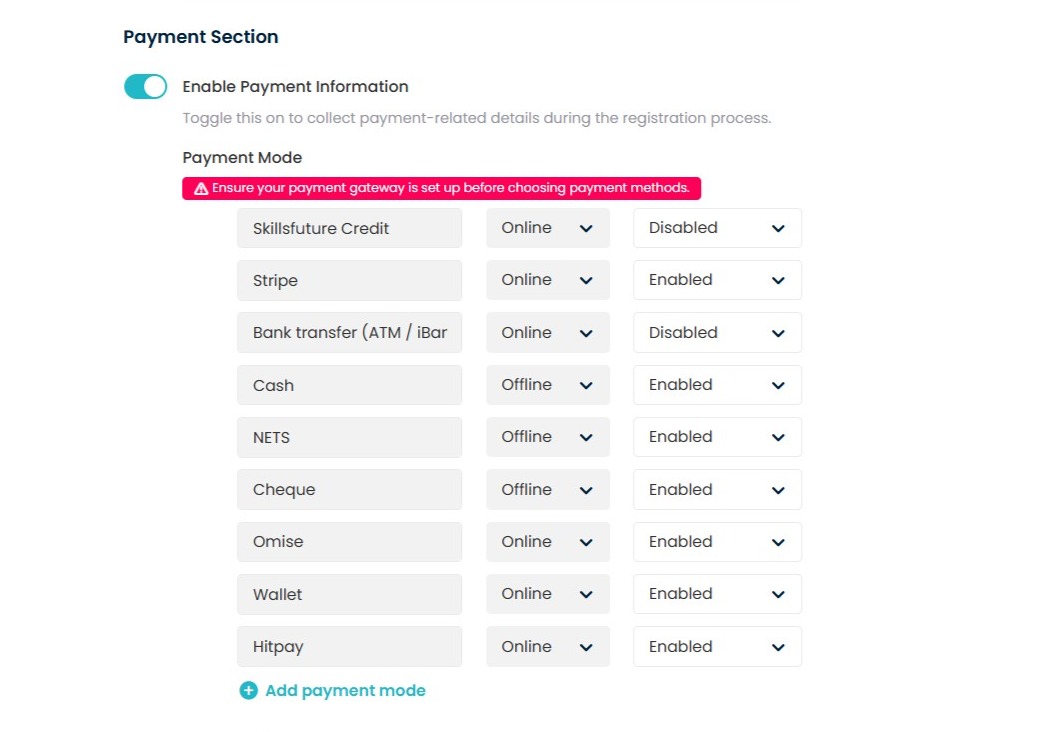Change the Cash Offline mode dropdown
This screenshot has width=1056, height=732.
click(x=548, y=385)
